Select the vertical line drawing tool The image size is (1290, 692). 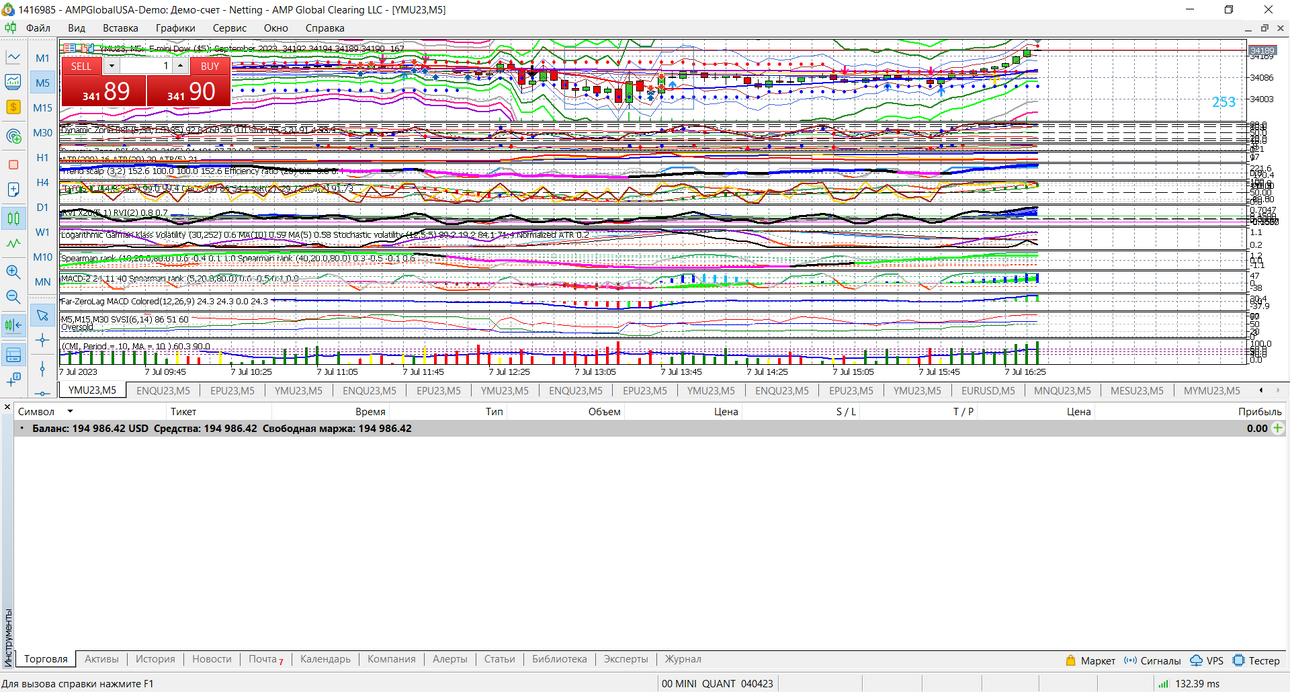coord(42,368)
